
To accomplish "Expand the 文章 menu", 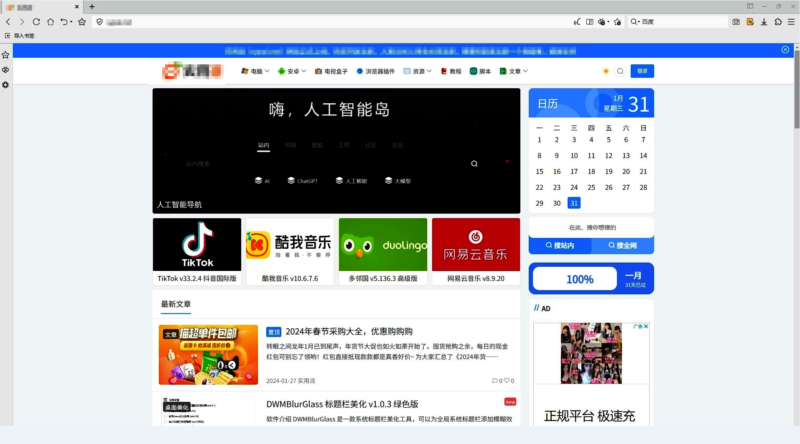I will pos(513,71).
